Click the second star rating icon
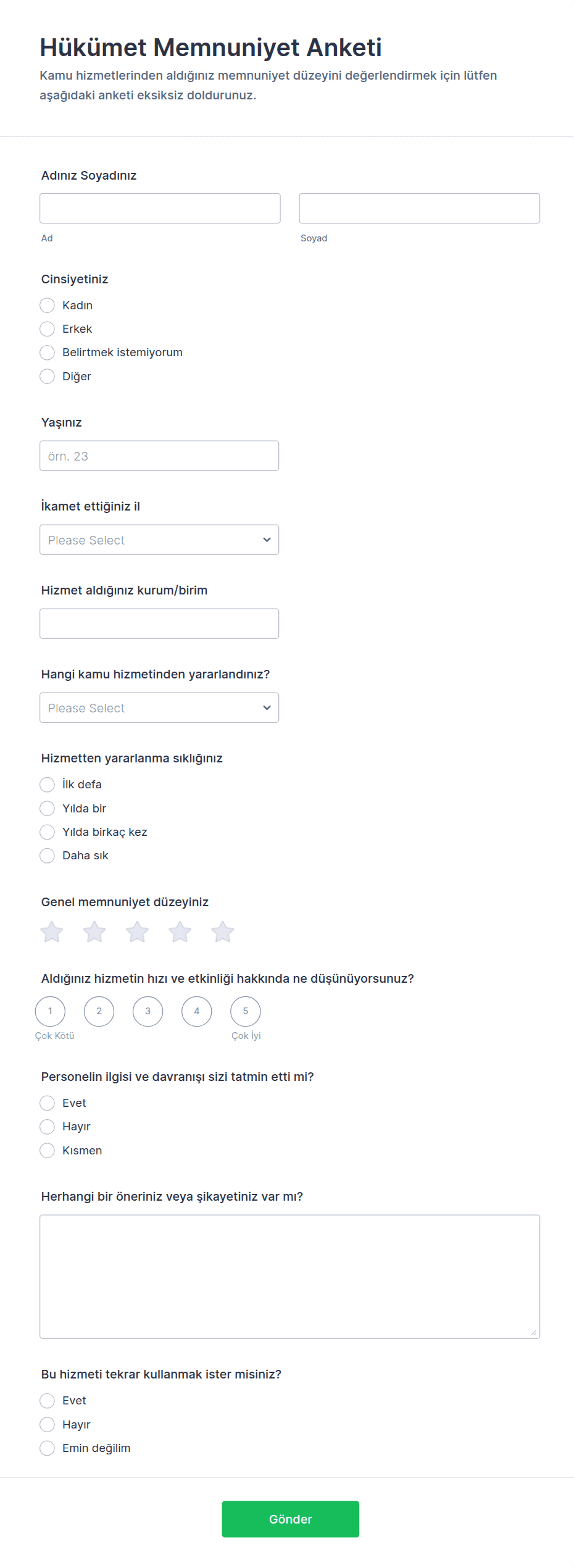Viewport: 574px width, 1568px height. coord(94,932)
